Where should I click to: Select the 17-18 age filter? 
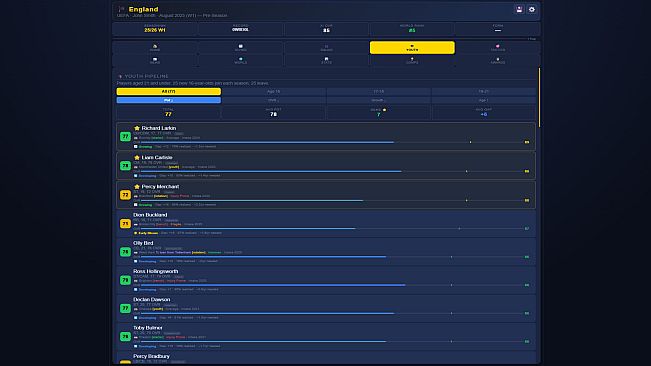[x=379, y=91]
